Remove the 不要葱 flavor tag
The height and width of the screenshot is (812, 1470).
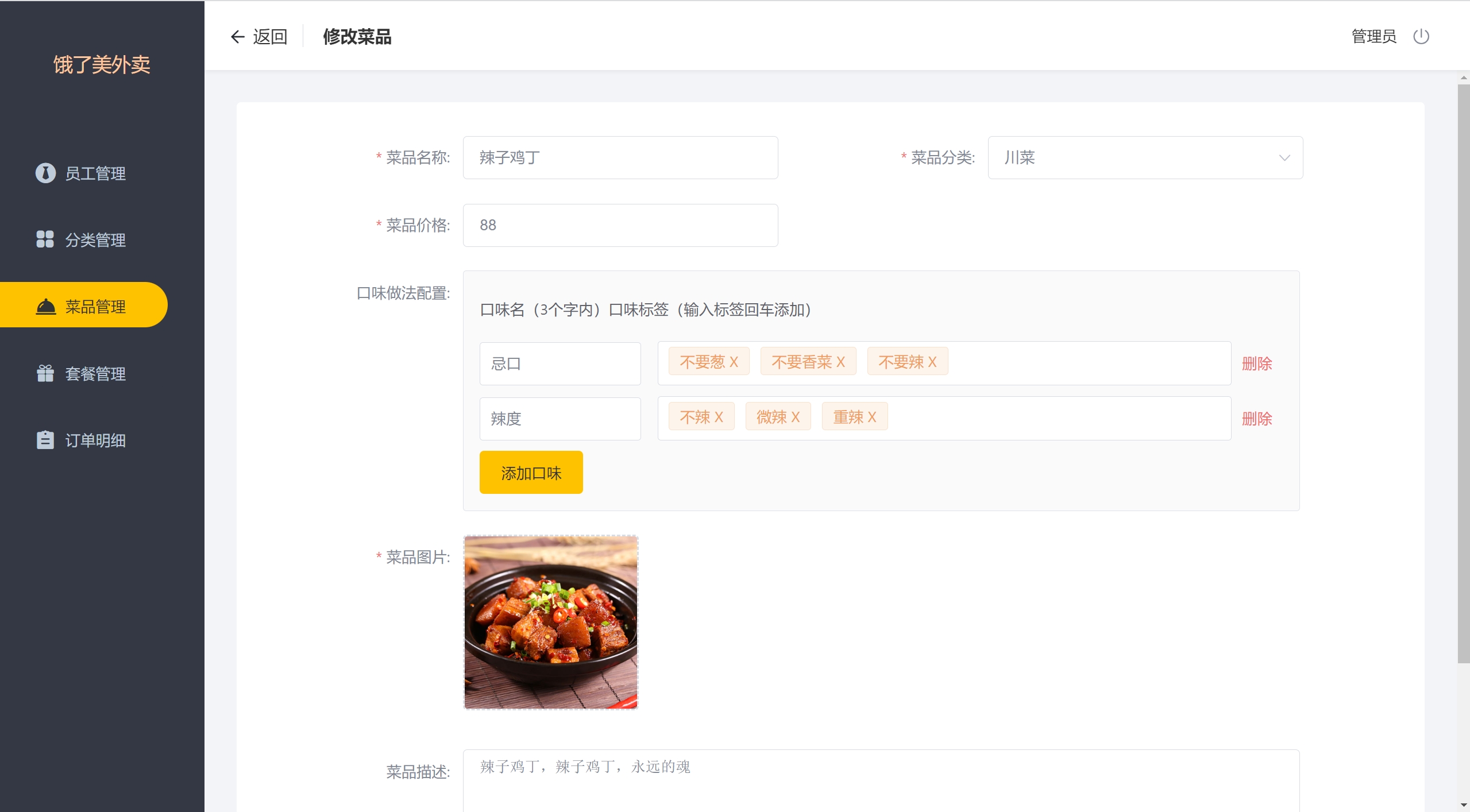[734, 362]
